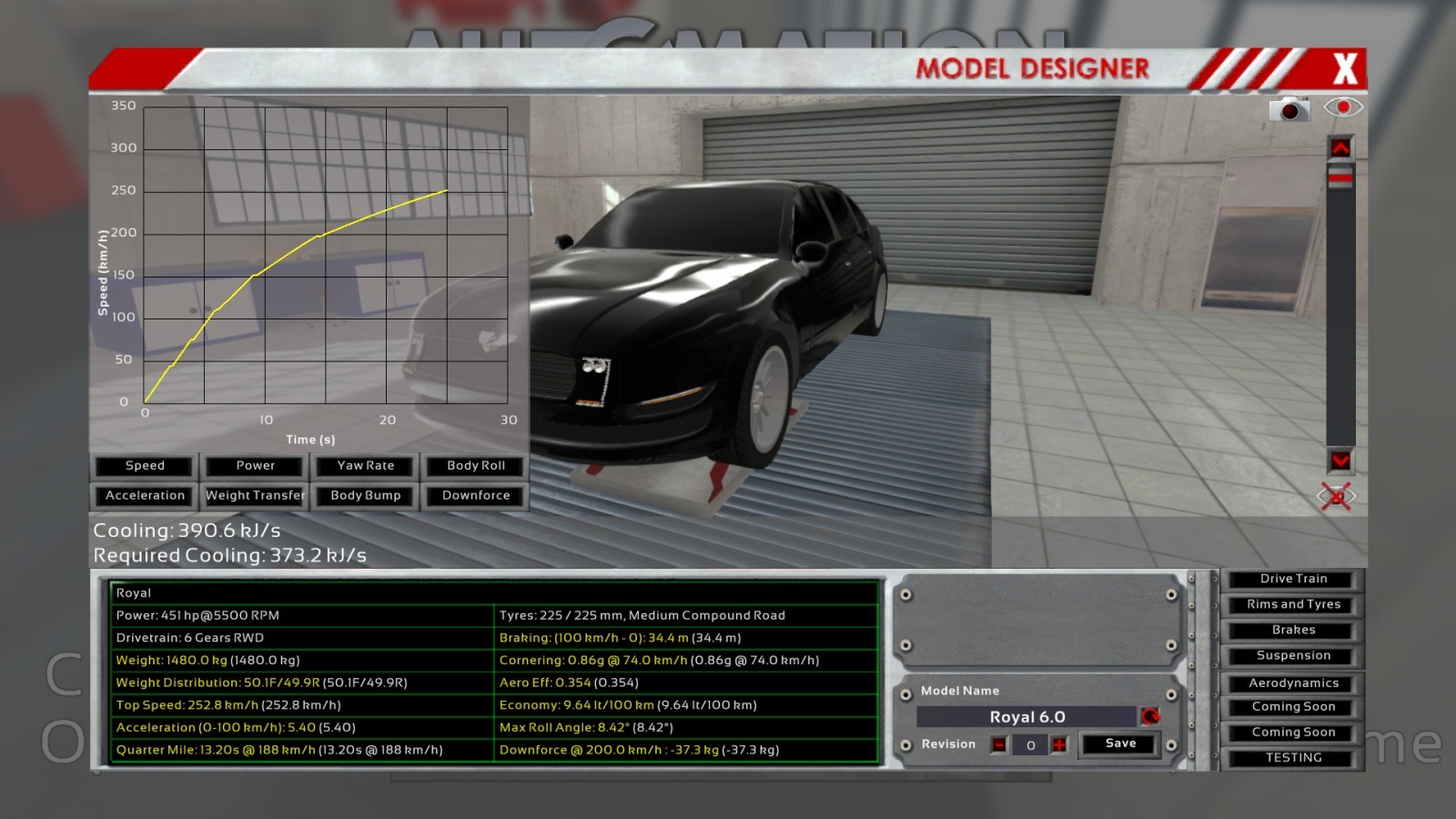Screen dimensions: 1456x819
Task: Click the camera screenshot icon
Action: click(x=1289, y=109)
